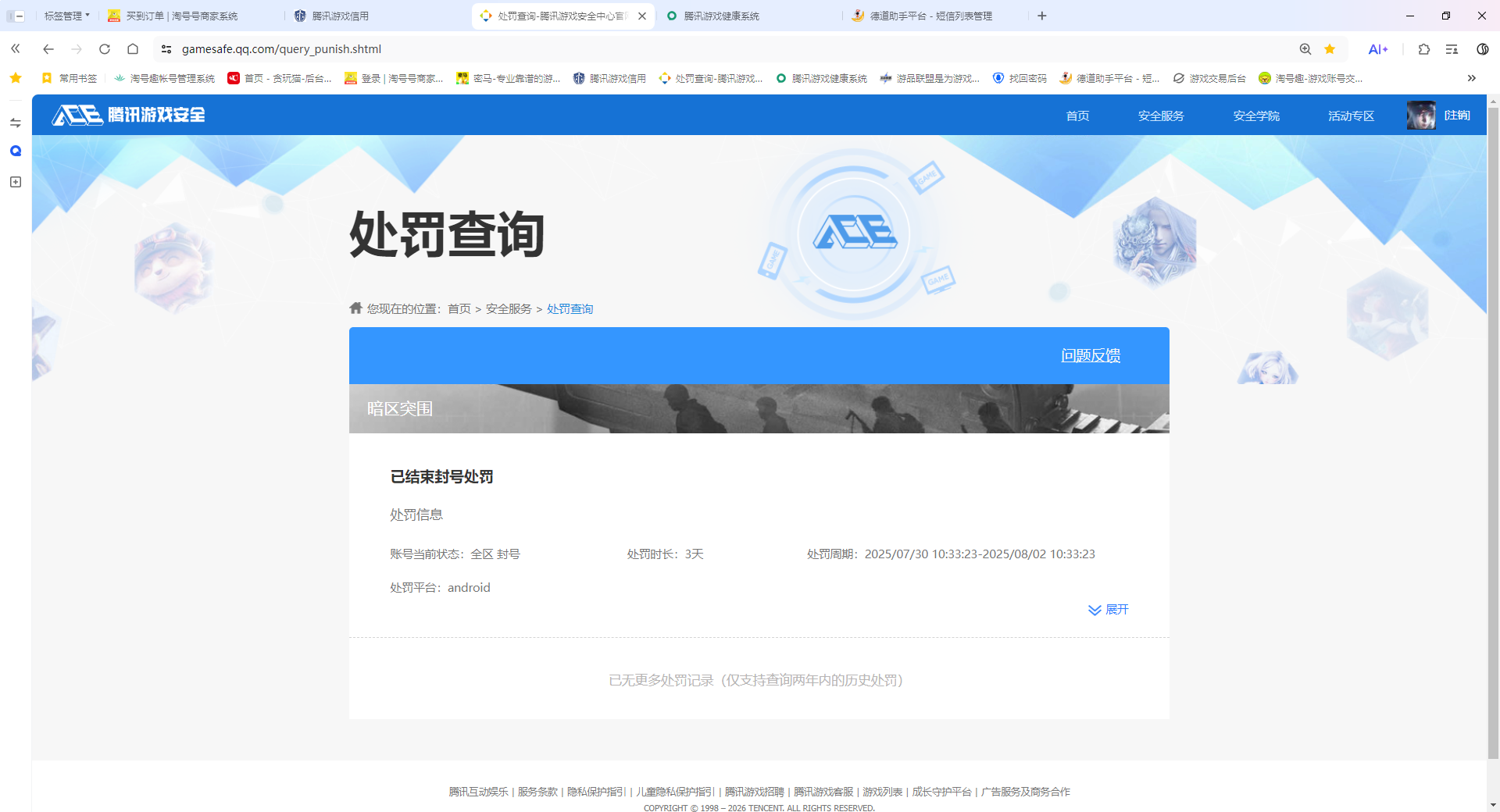The image size is (1500, 812).
Task: Open the AI assistant in the toolbar
Action: 1378,48
